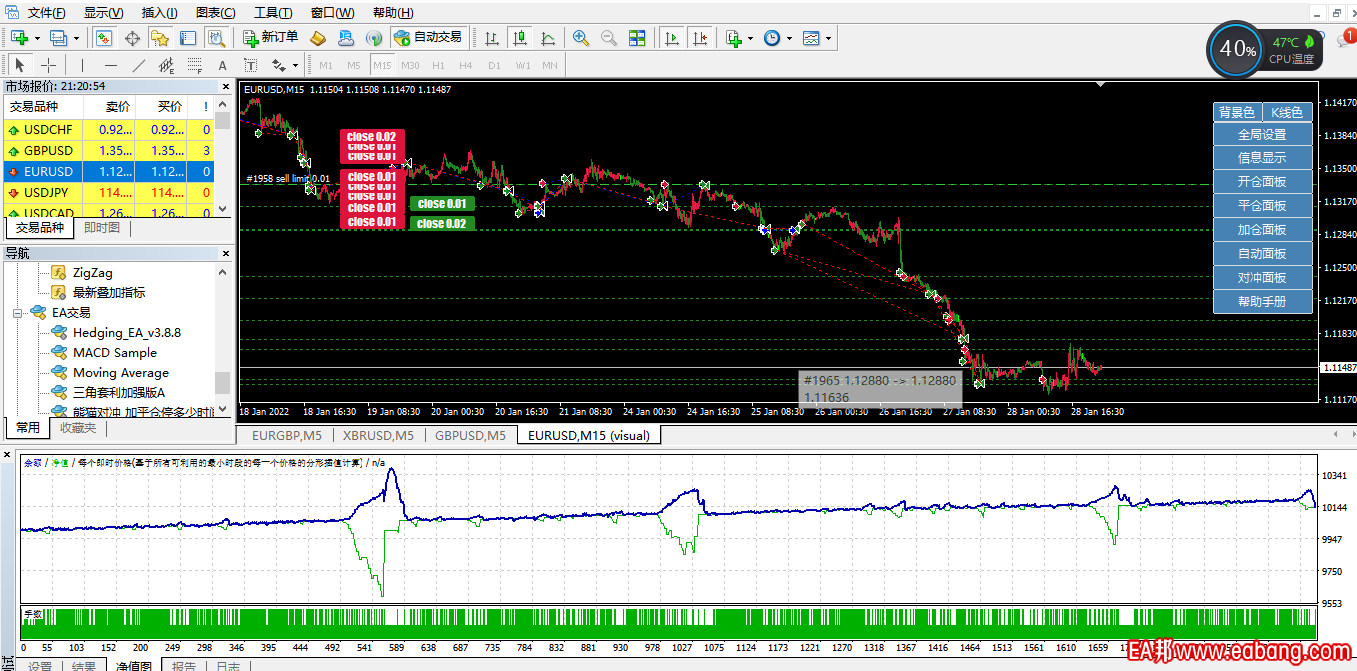Change chart 背景色 background color

pos(1237,112)
